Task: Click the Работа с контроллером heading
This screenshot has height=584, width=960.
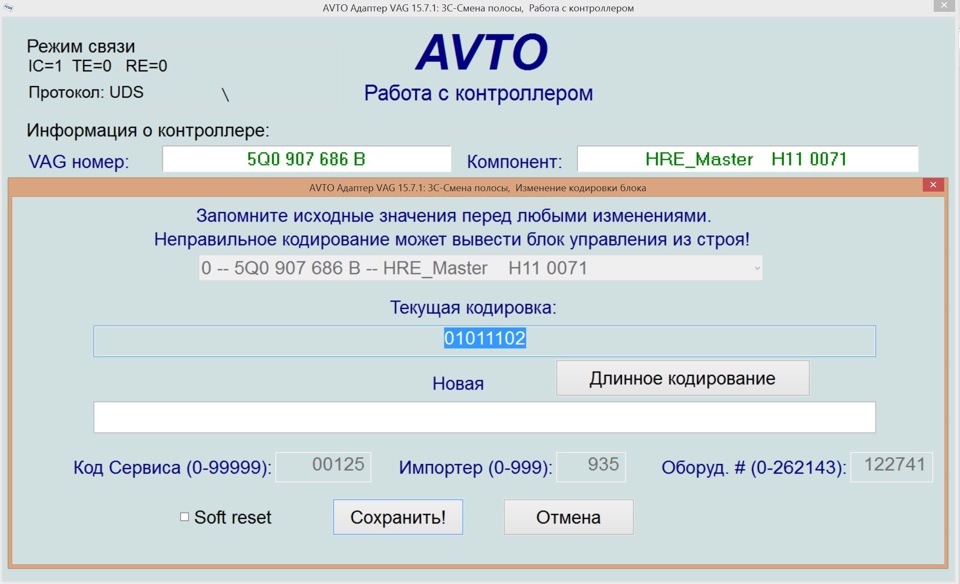Action: (x=478, y=94)
